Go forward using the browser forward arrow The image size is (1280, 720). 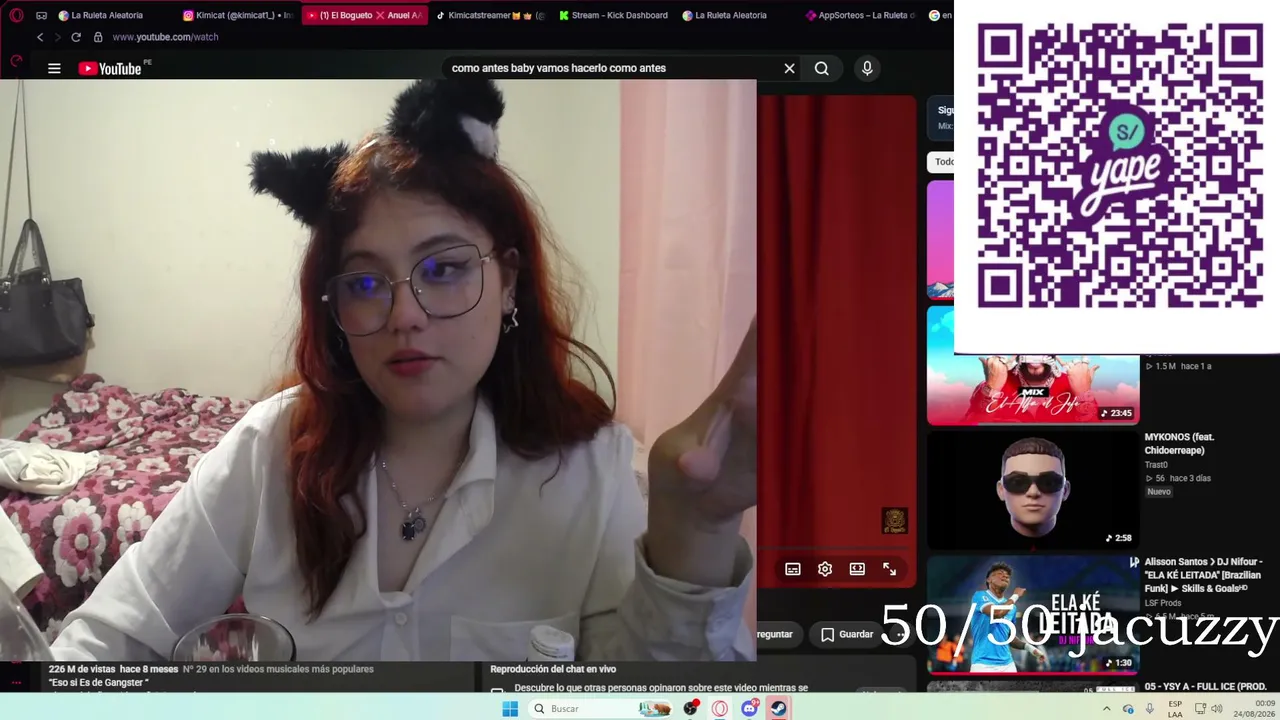click(x=57, y=37)
